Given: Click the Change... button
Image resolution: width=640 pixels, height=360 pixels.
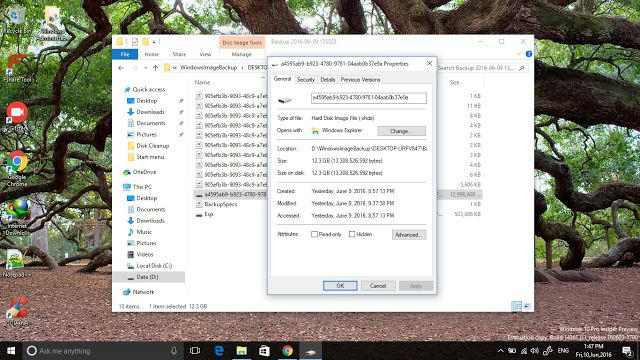Looking at the screenshot, I should coord(401,131).
